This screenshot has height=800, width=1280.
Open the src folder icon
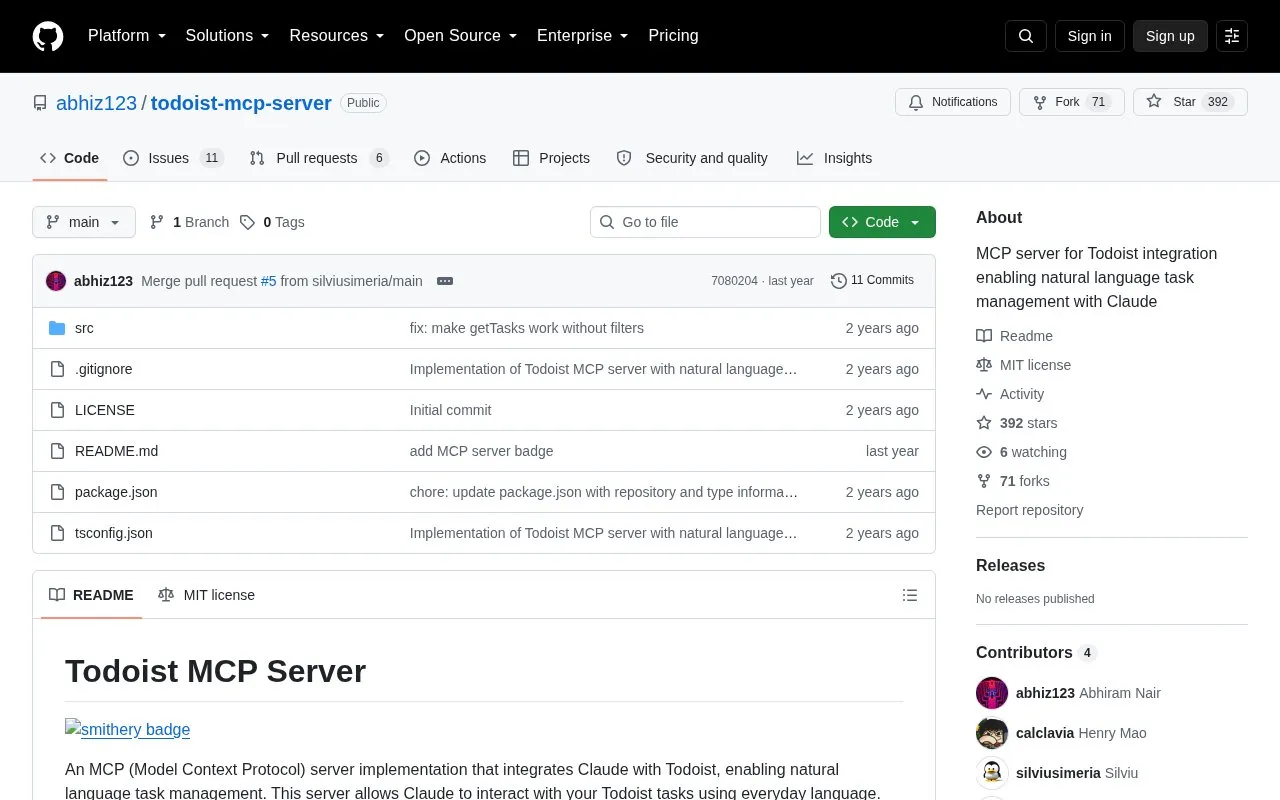pos(57,328)
